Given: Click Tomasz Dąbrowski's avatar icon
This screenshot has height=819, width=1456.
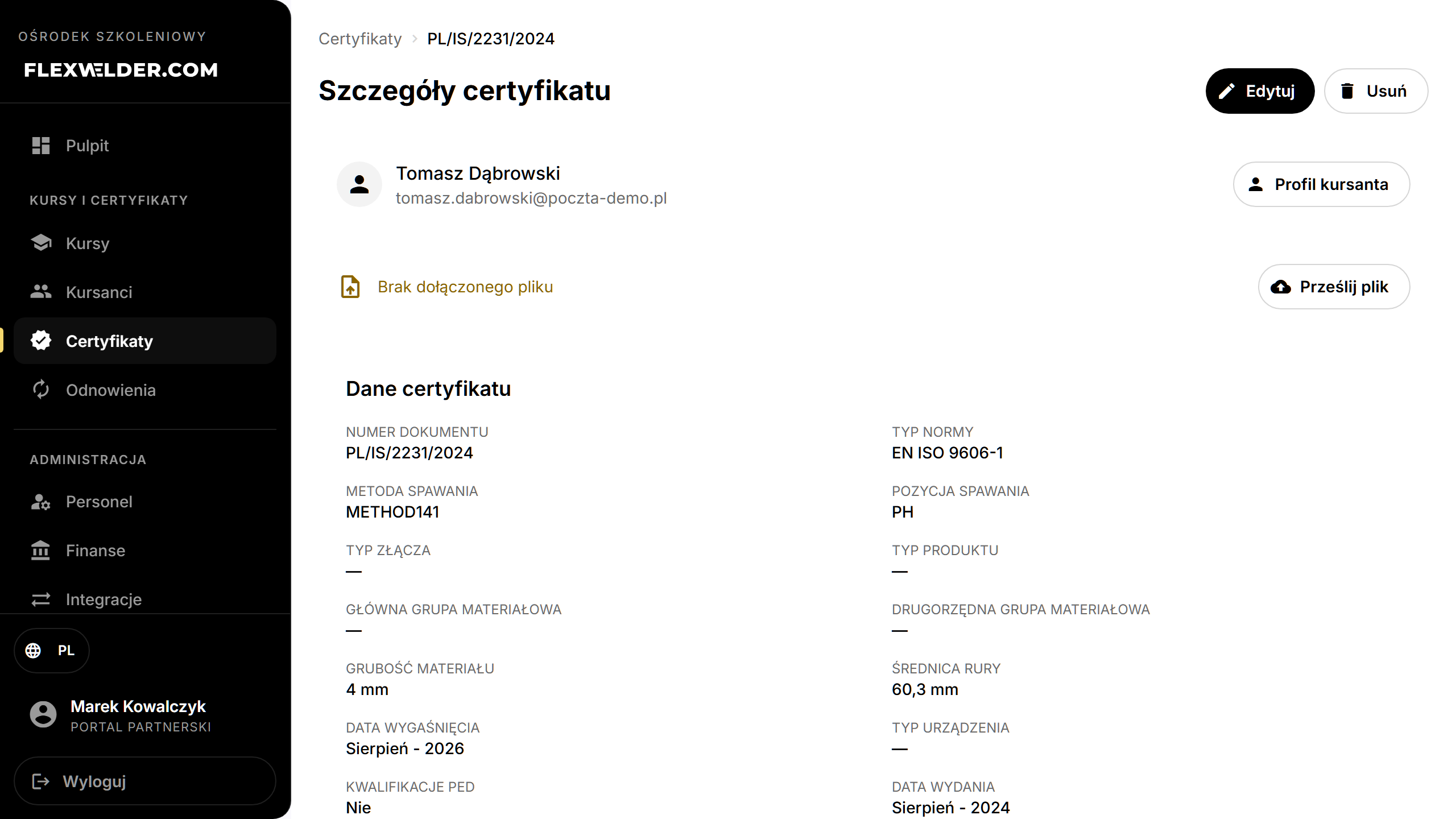Looking at the screenshot, I should point(359,184).
